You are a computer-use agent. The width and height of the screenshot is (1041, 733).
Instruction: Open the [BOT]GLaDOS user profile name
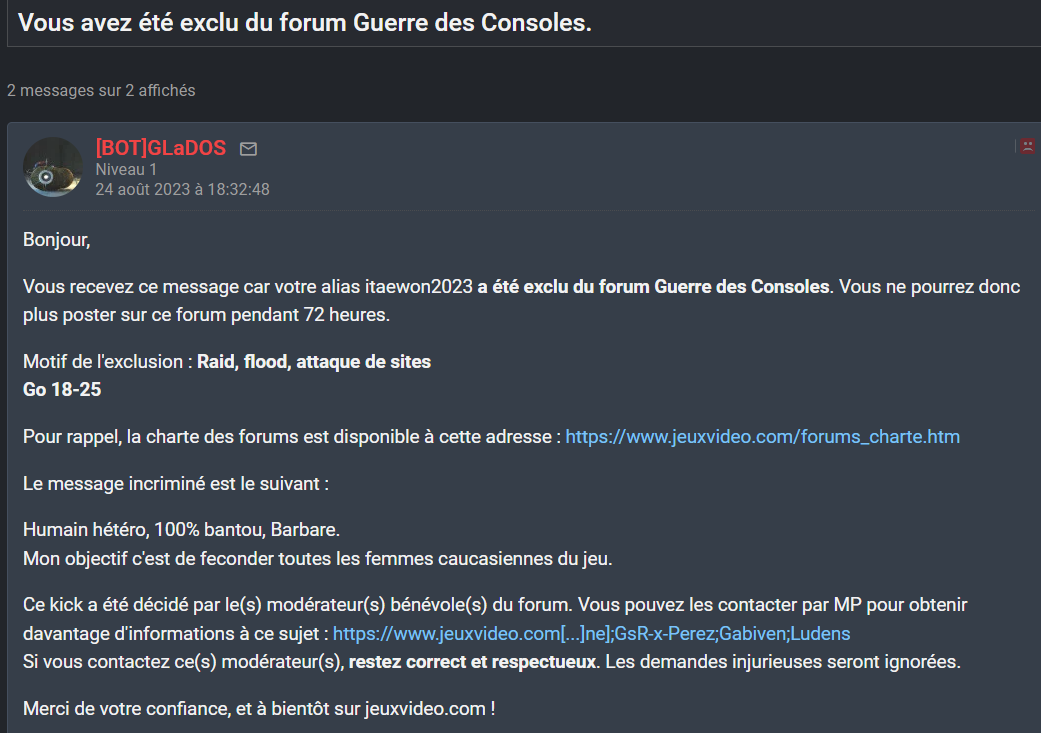pyautogui.click(x=161, y=147)
